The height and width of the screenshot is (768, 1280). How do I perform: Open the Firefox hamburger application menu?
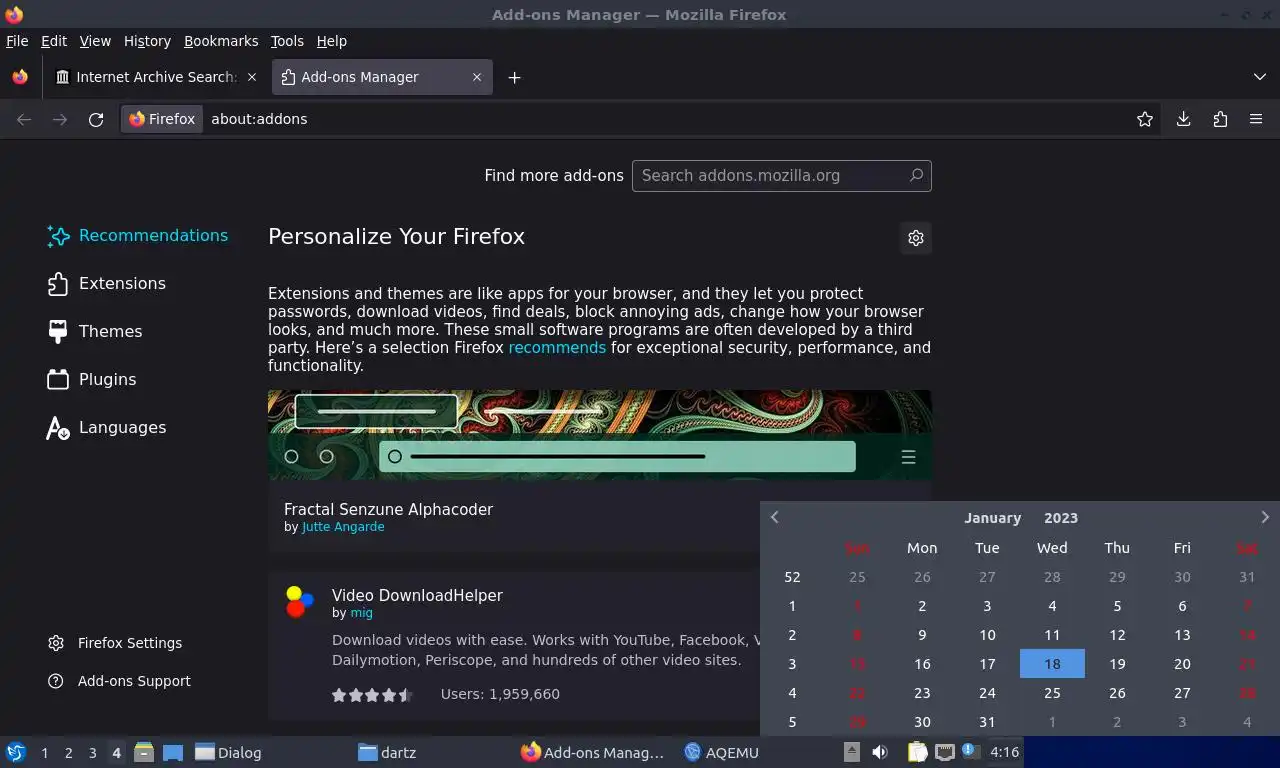click(1256, 119)
